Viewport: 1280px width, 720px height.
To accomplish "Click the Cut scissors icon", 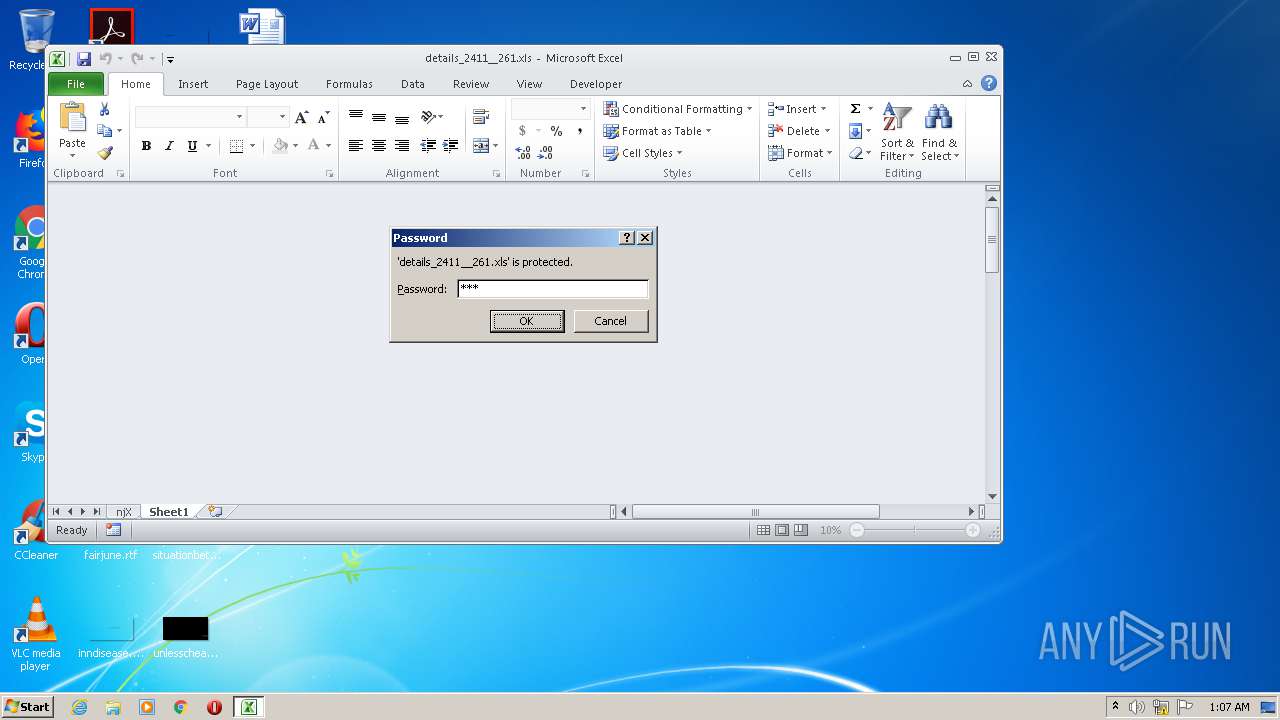I will coord(104,110).
